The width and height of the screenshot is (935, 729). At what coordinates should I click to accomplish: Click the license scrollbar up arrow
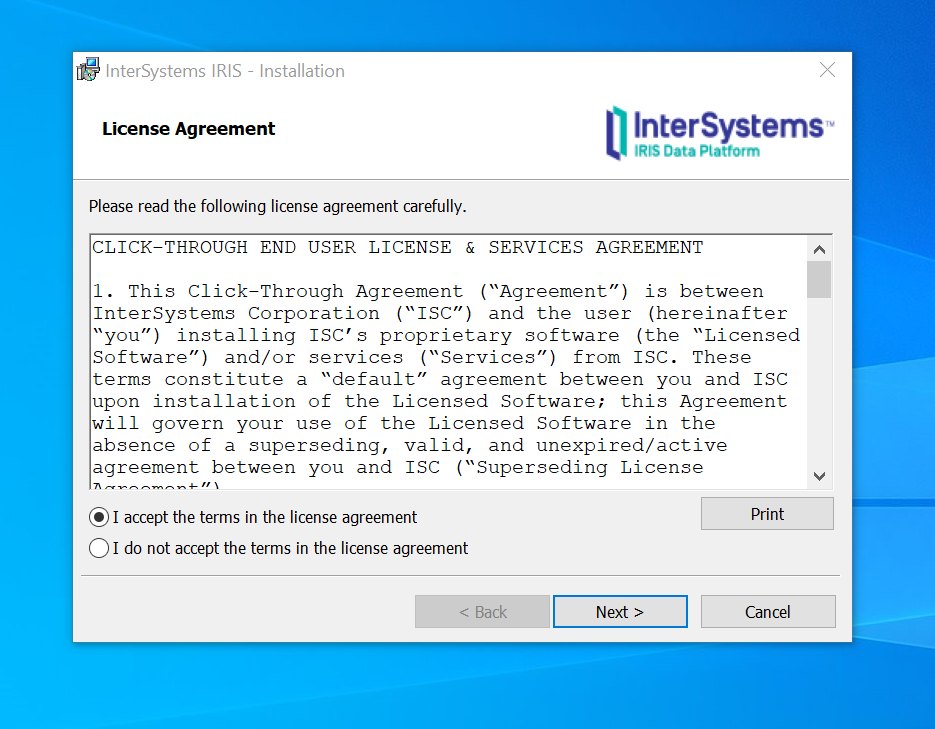(819, 249)
